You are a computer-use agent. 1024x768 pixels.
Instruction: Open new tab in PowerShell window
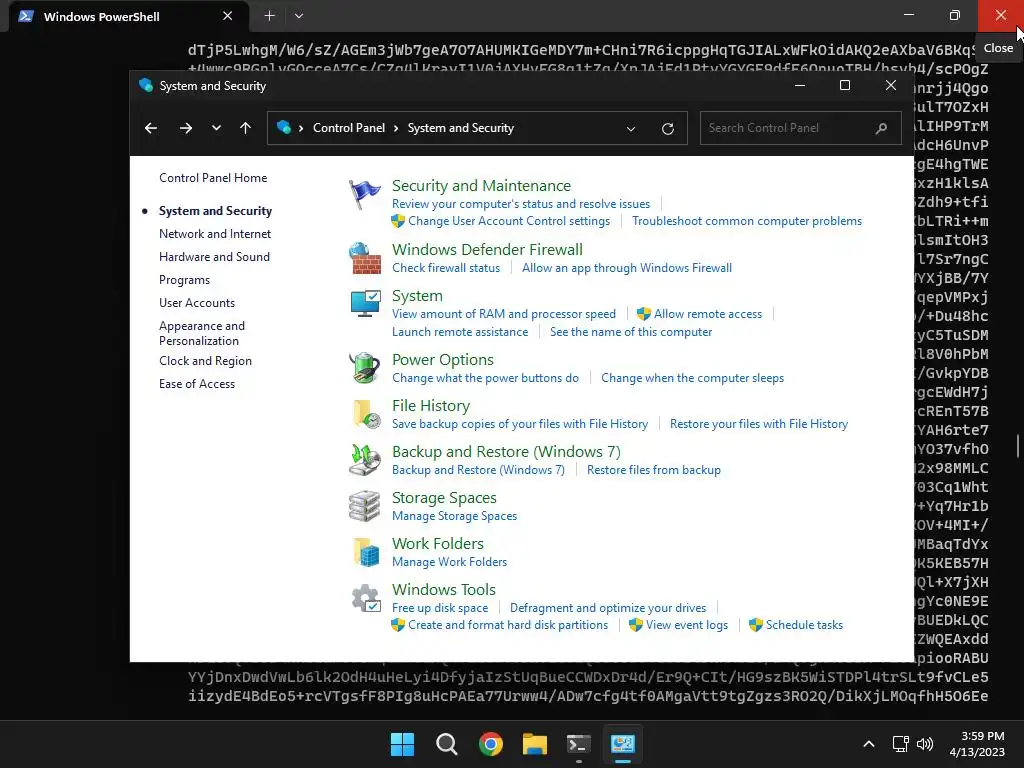point(269,16)
